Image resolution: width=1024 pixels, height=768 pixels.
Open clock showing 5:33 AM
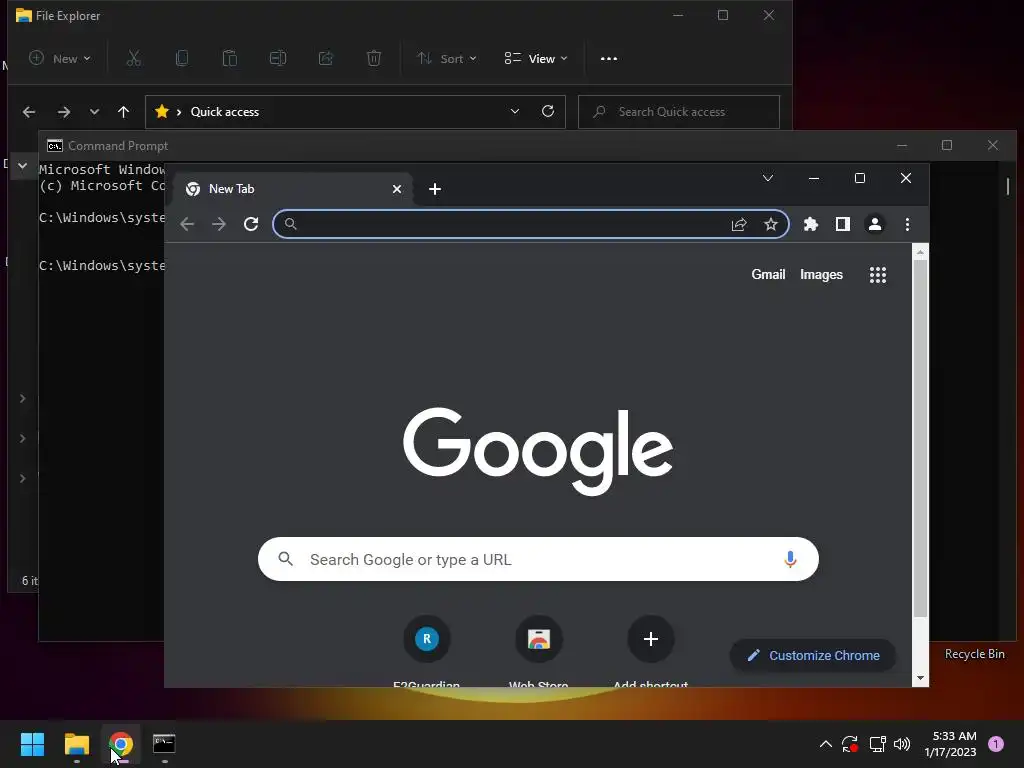[x=951, y=744]
